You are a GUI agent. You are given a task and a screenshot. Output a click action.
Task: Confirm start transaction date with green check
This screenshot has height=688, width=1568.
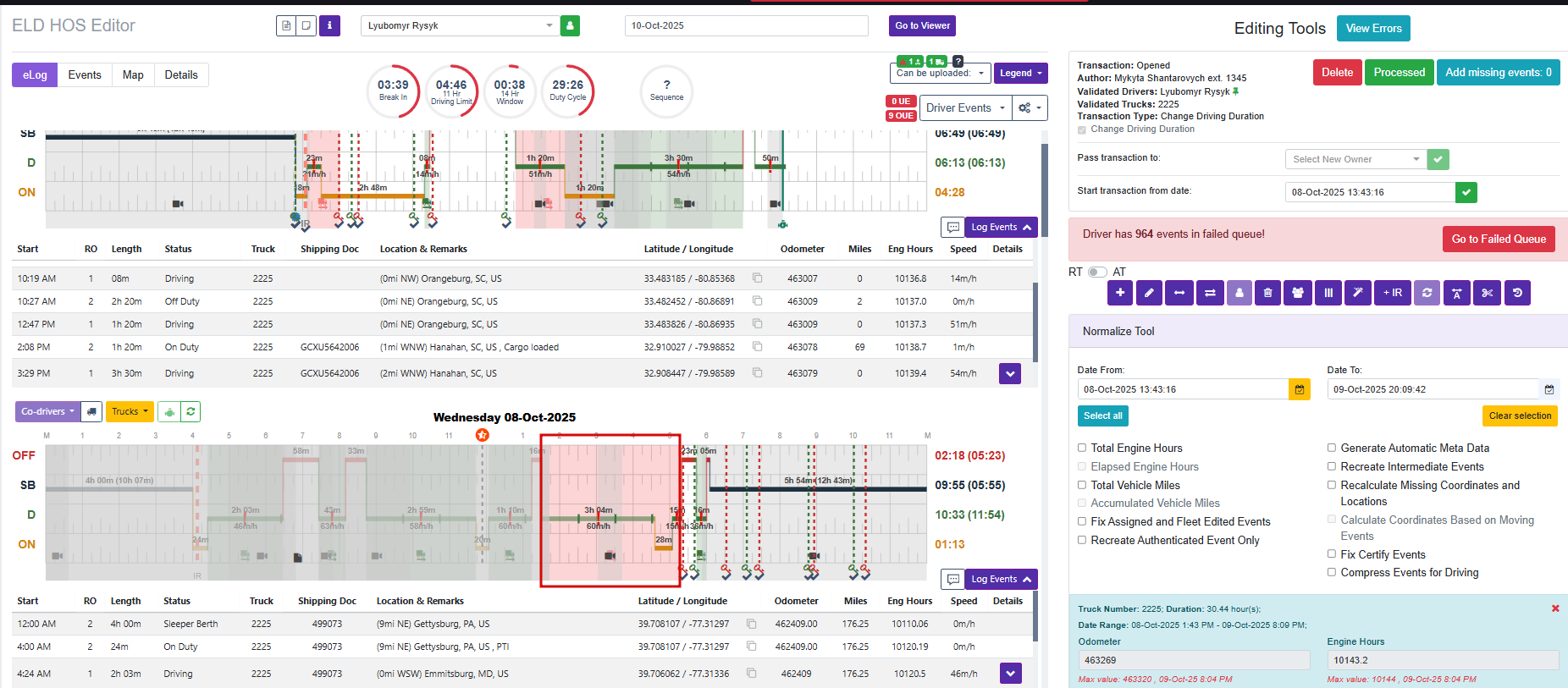[x=1466, y=192]
